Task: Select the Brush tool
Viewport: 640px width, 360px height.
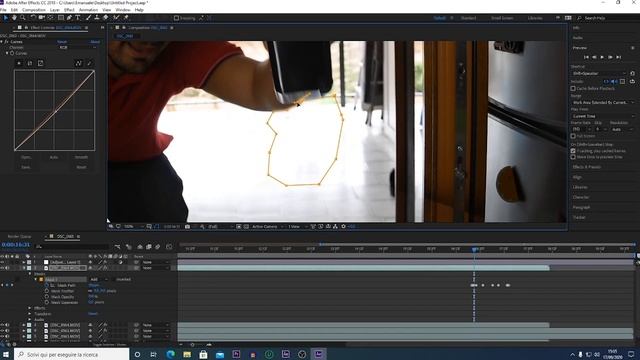Action: [x=88, y=18]
